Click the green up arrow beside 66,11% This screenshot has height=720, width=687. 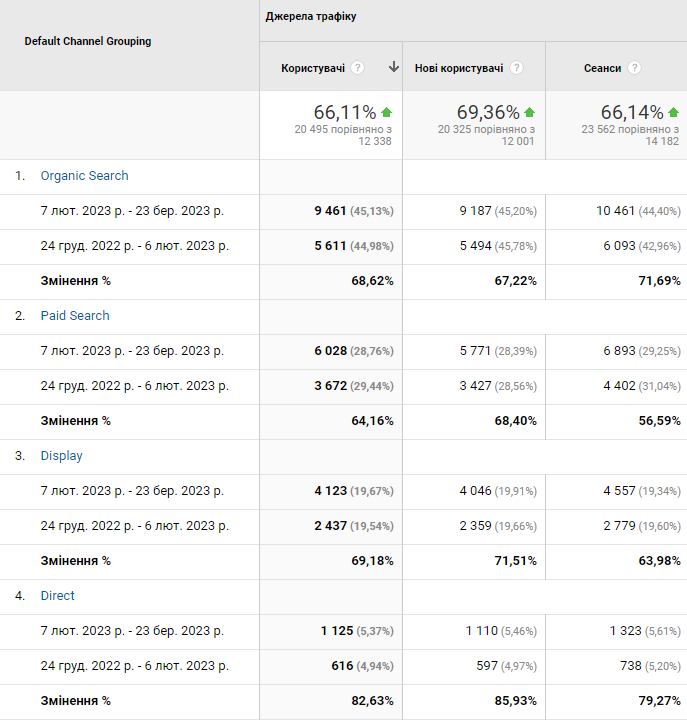tap(387, 112)
